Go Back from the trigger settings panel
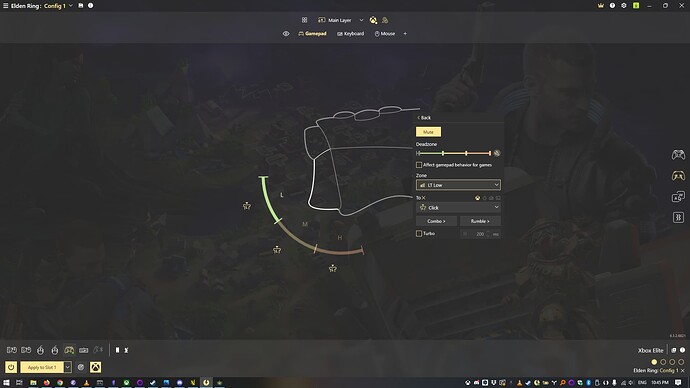 coord(424,118)
